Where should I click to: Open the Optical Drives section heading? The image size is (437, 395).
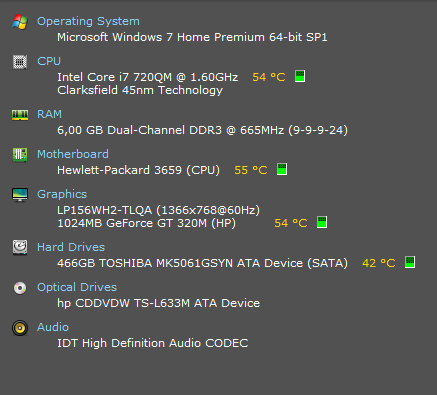77,287
